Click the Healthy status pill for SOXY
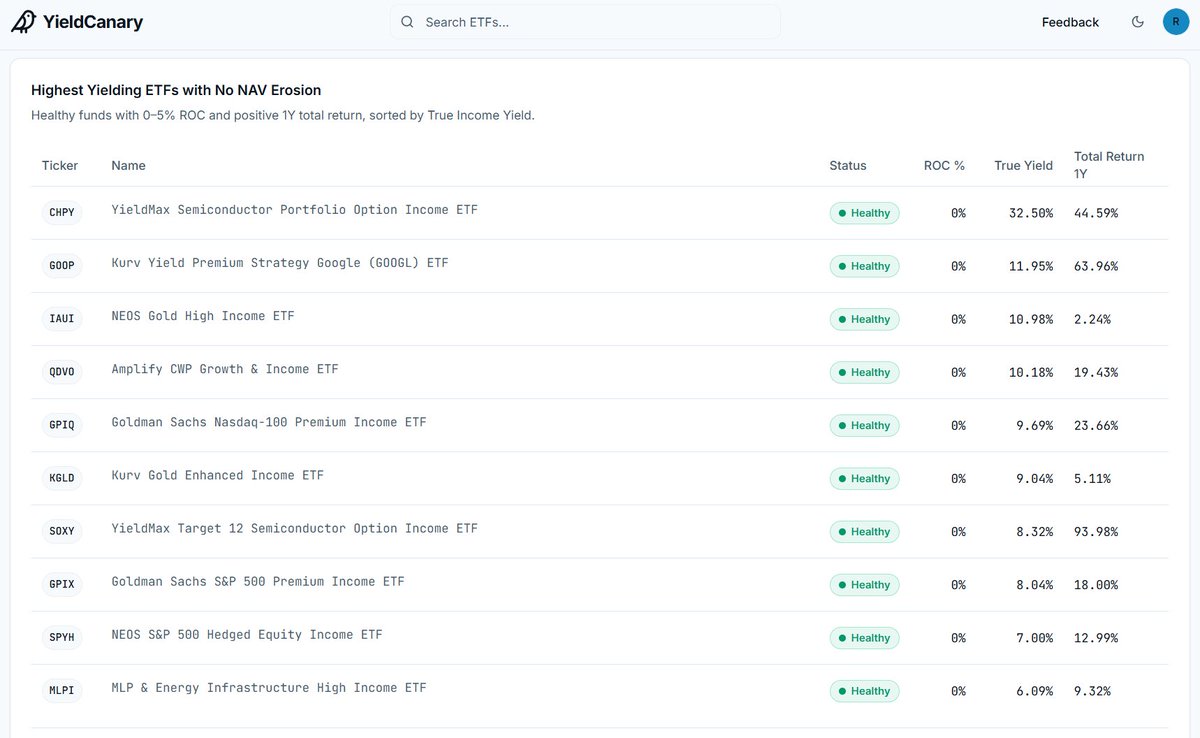 pos(864,531)
